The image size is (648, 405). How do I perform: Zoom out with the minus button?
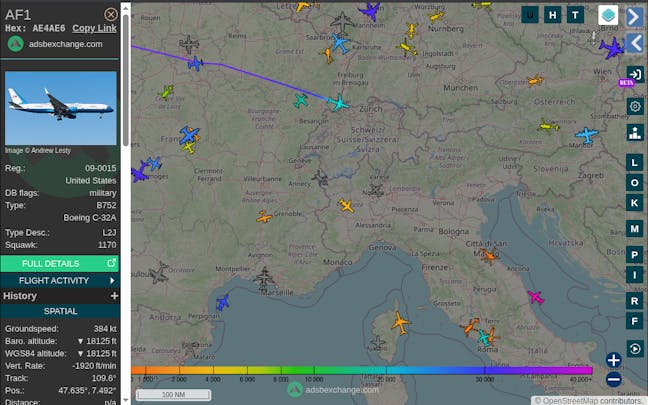[x=613, y=379]
